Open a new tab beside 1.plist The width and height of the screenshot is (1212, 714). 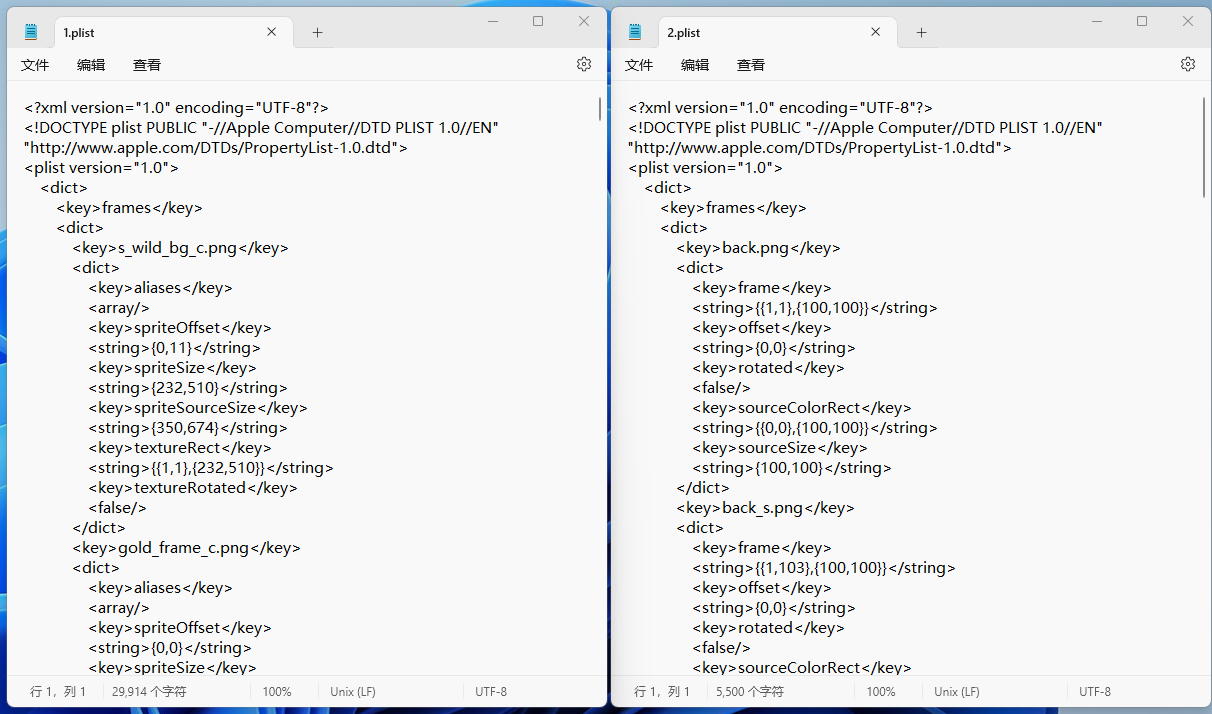316,32
